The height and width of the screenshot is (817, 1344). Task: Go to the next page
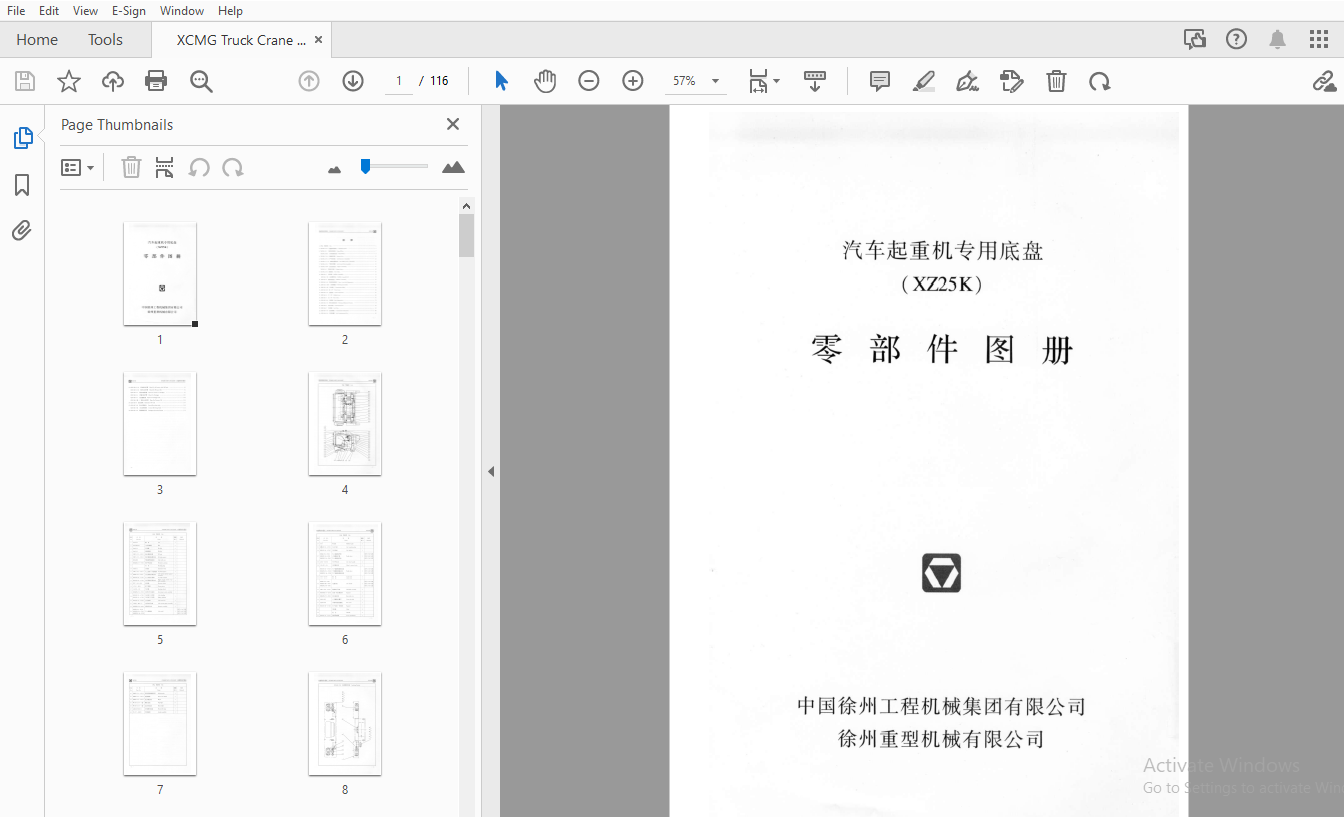coord(353,81)
